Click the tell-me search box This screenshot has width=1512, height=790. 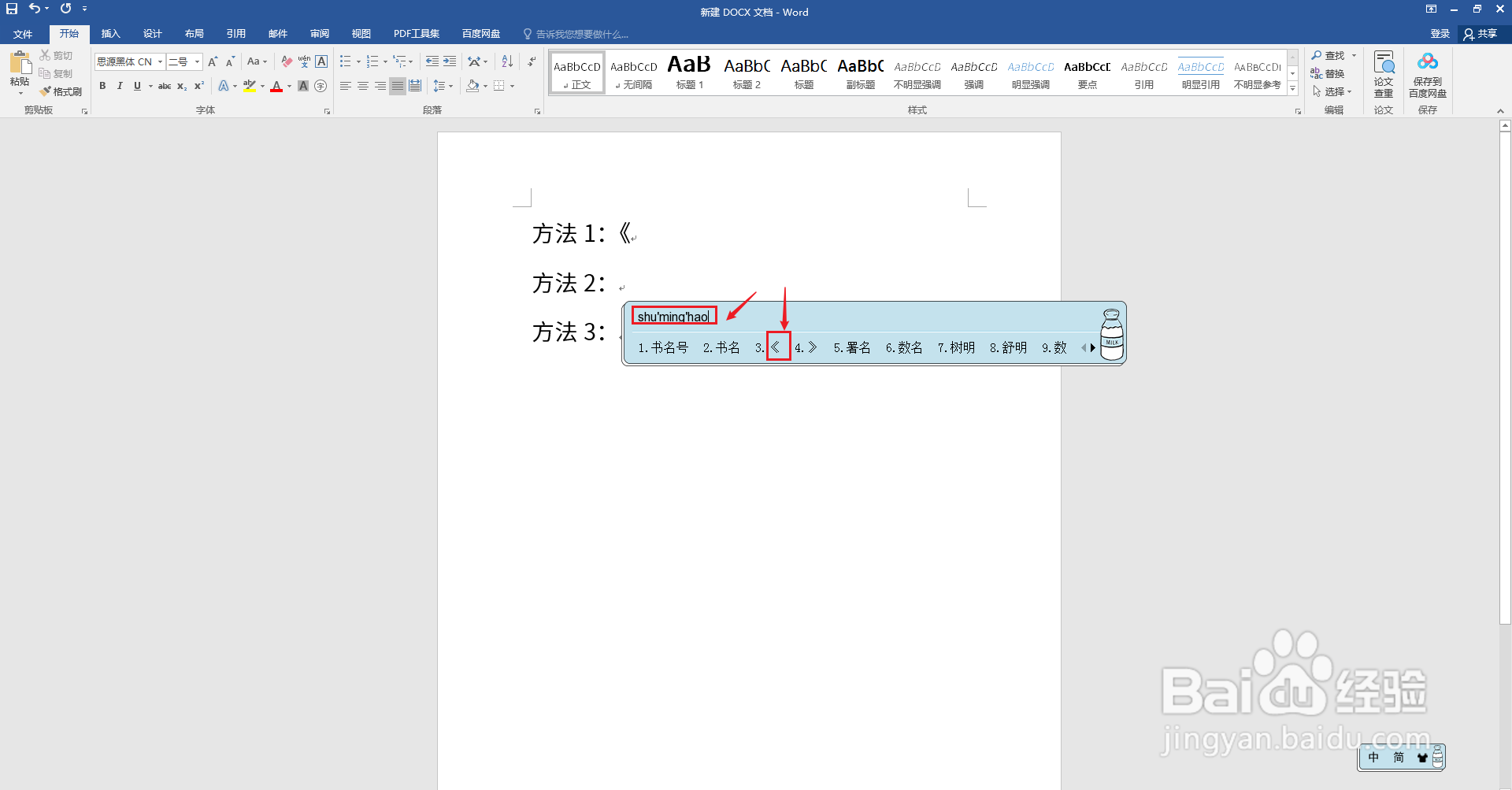[576, 34]
